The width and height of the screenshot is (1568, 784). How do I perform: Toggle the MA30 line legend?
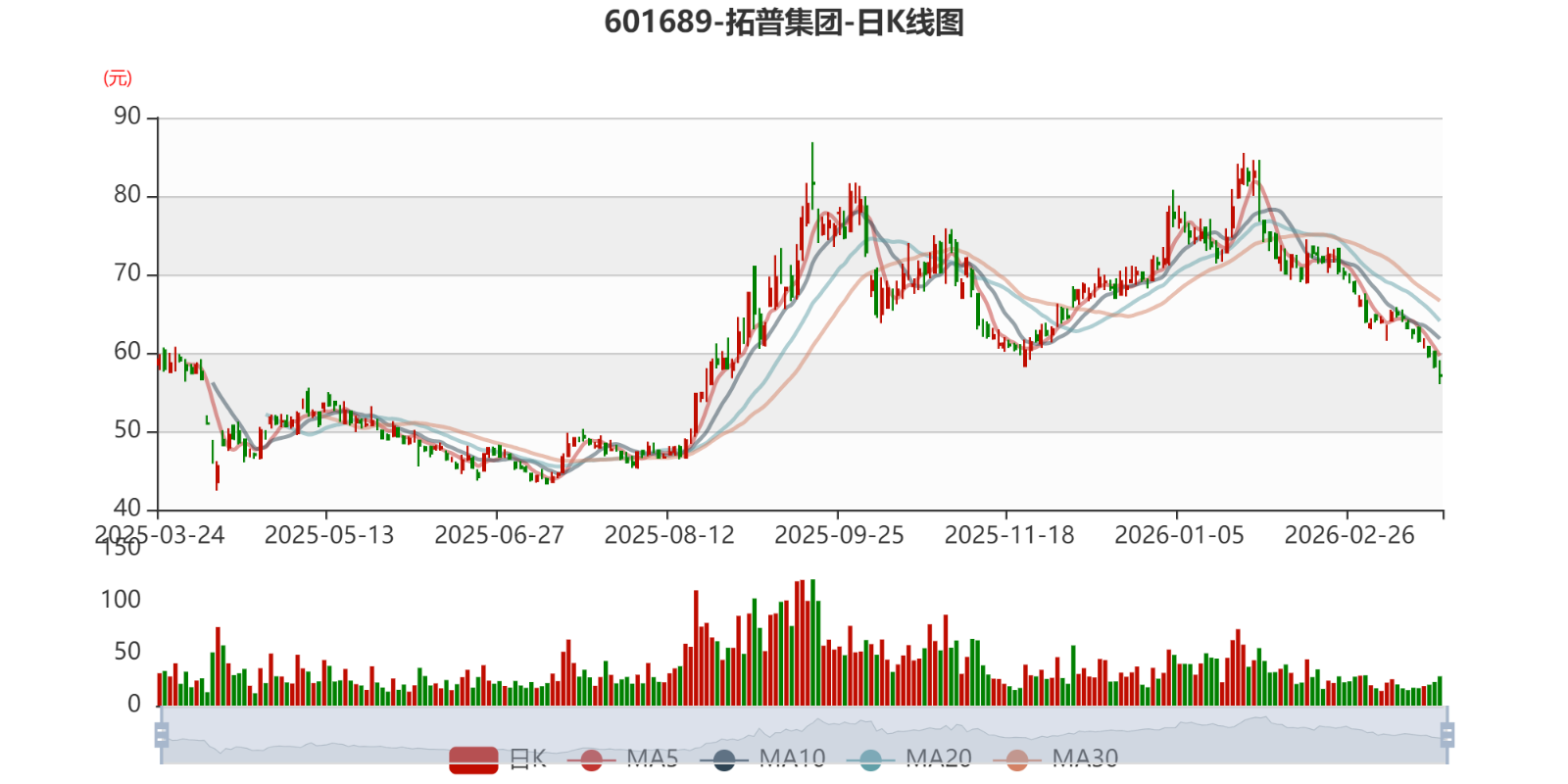click(x=1055, y=759)
